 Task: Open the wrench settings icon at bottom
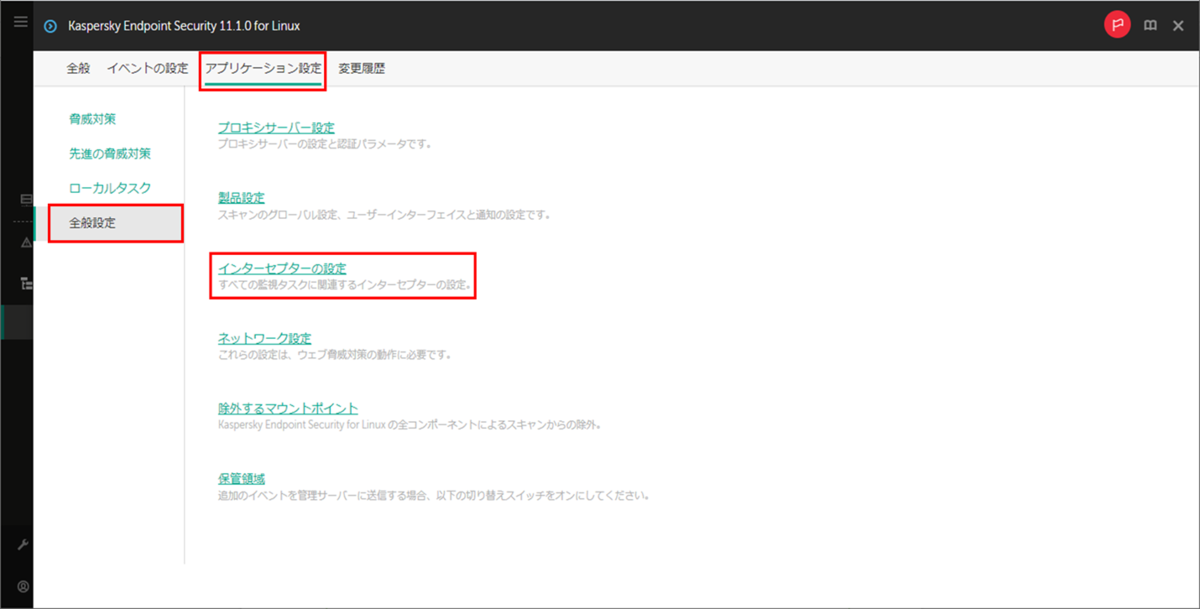coord(23,545)
